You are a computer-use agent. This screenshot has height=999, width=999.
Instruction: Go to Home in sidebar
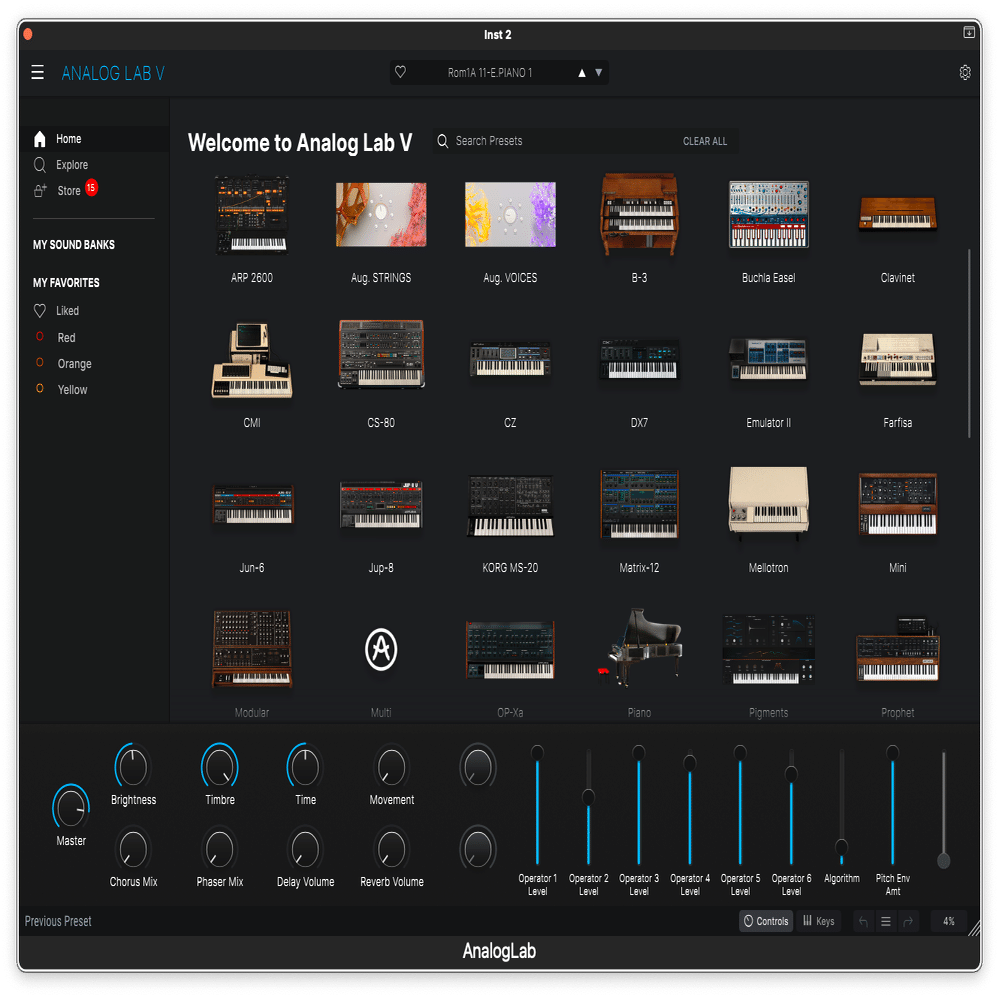(94, 139)
